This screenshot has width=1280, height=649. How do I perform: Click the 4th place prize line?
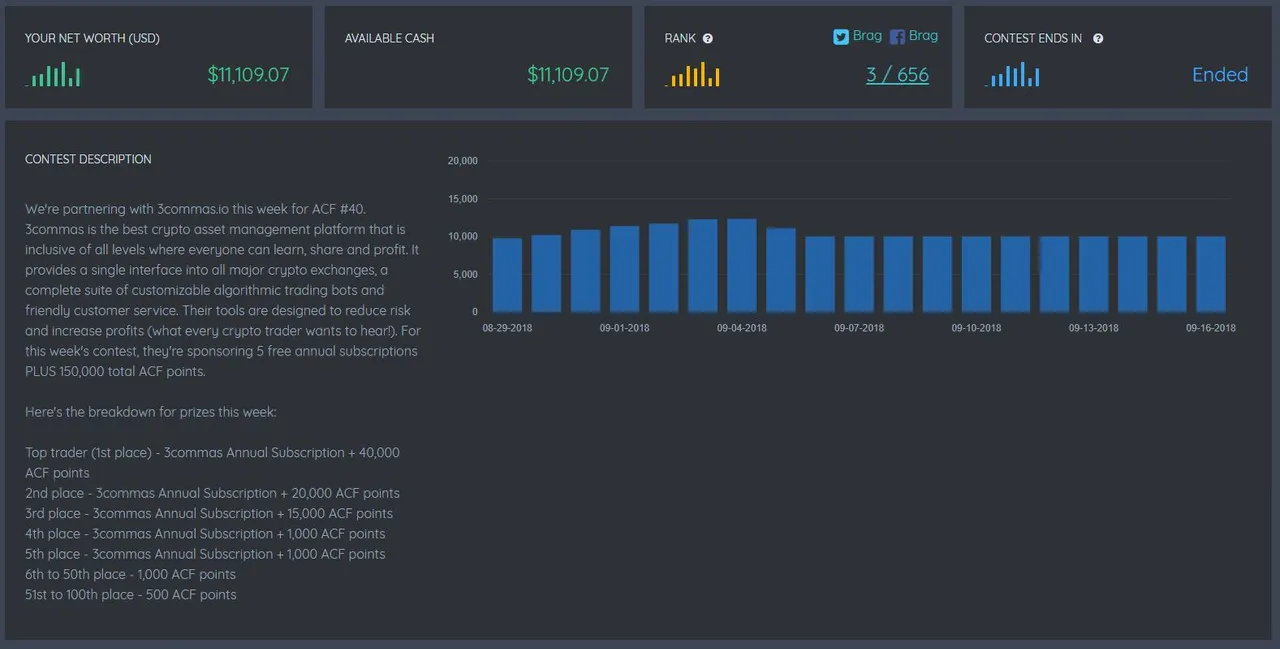point(205,534)
